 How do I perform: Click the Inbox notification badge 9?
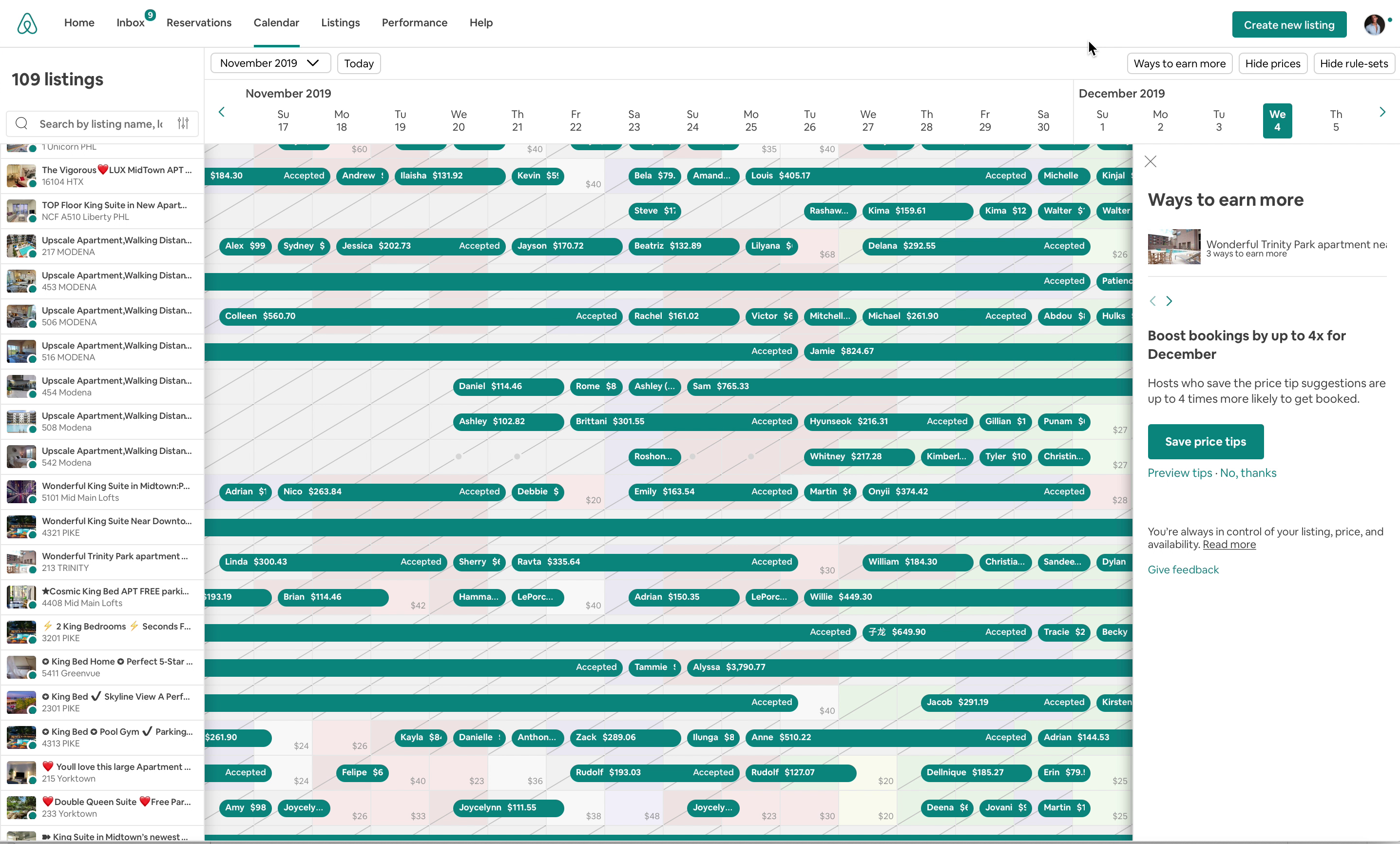[x=150, y=15]
